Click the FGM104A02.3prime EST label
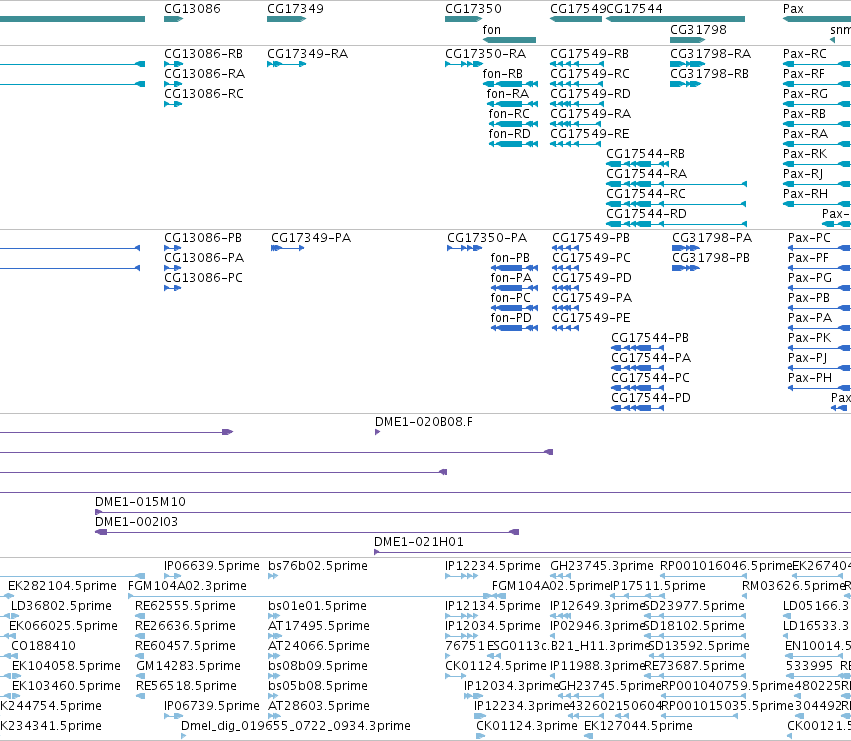851x741 pixels. pyautogui.click(x=187, y=586)
